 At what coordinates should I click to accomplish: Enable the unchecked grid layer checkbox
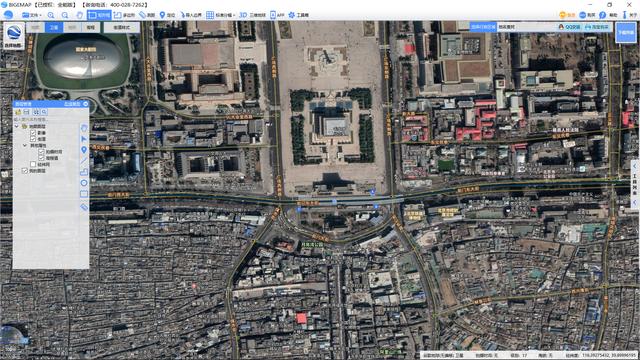33,164
